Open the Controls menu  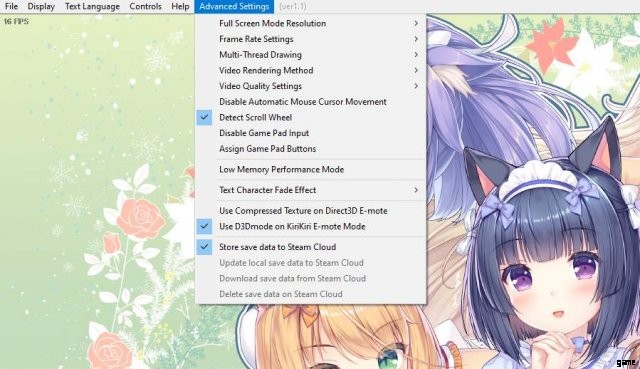coord(145,7)
